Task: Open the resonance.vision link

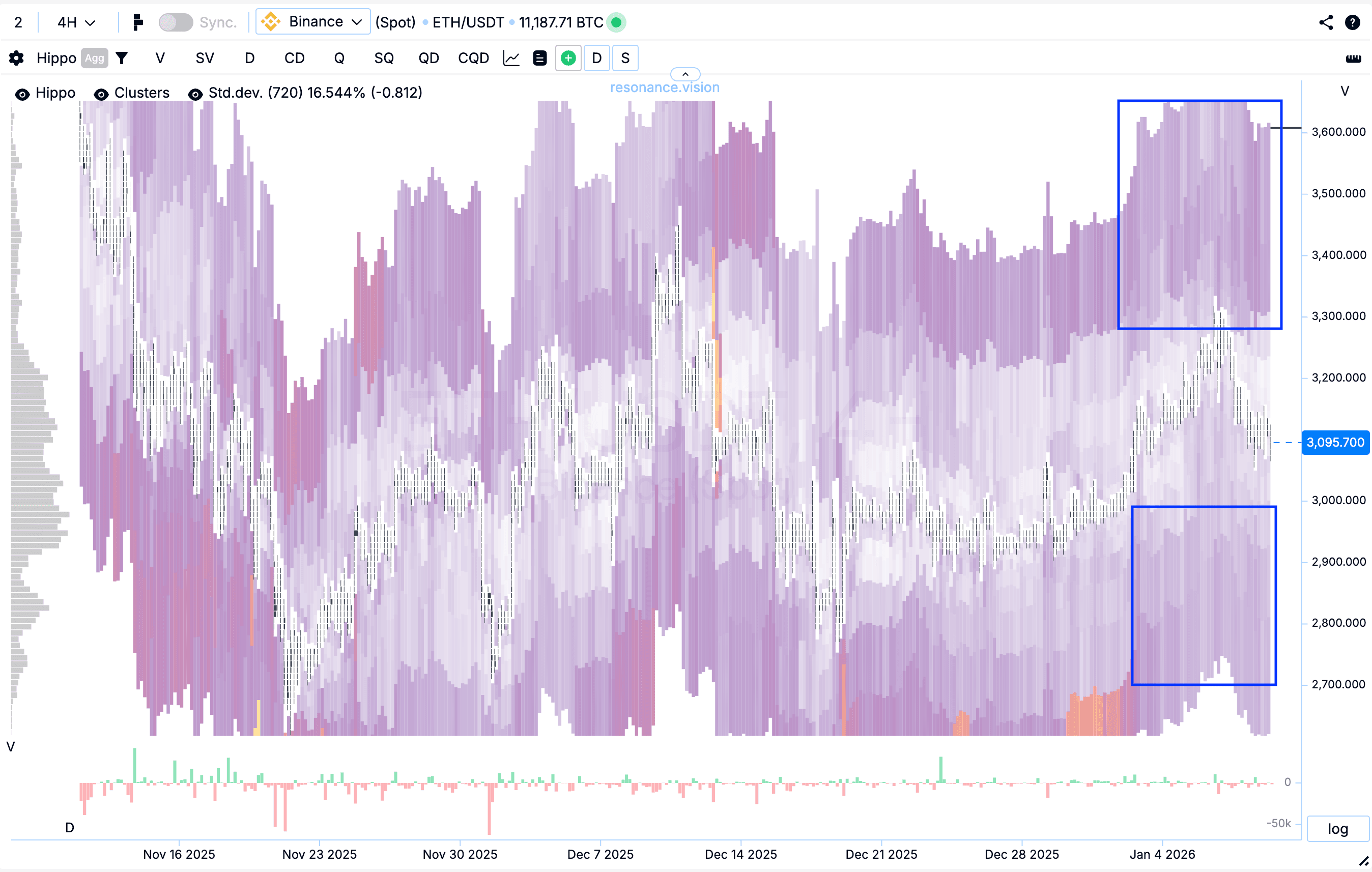Action: pyautogui.click(x=664, y=88)
